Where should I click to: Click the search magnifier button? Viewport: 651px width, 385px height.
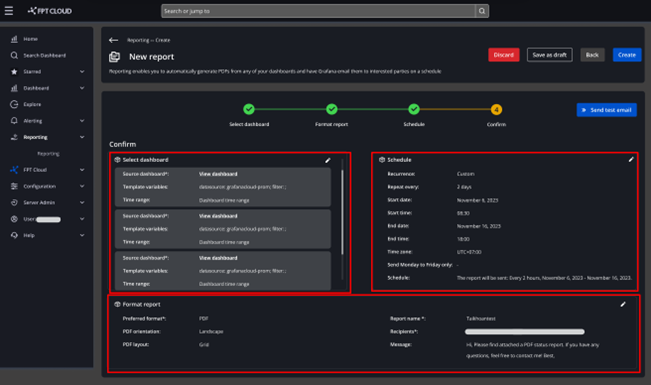tap(482, 11)
